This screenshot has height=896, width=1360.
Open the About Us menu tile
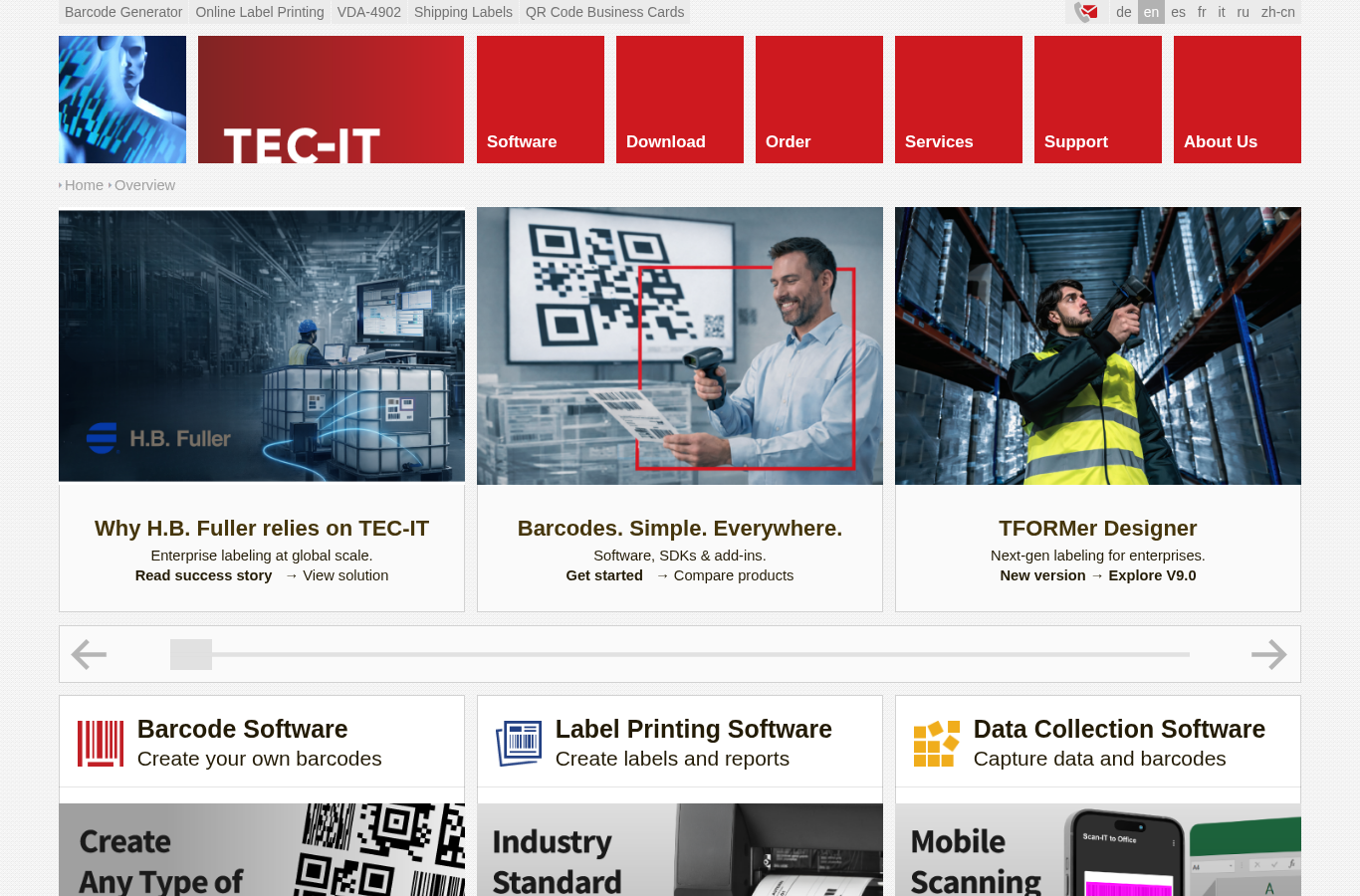point(1238,100)
